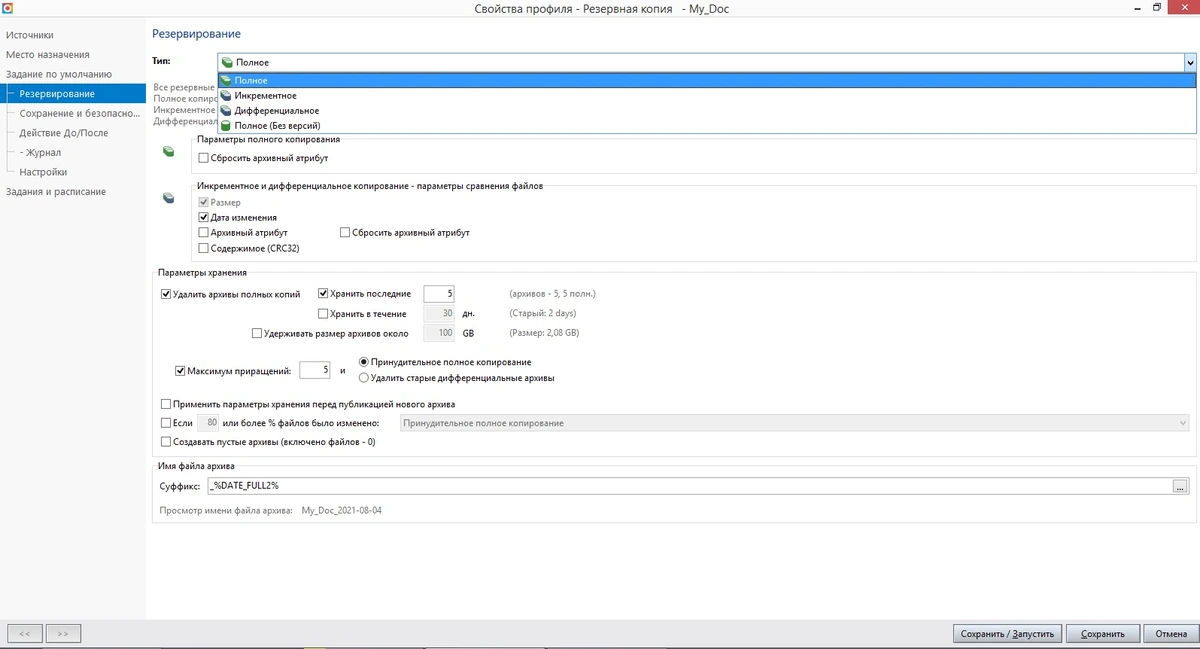Click the 'Хранить последние' count field
The width and height of the screenshot is (1200, 649).
tap(440, 294)
